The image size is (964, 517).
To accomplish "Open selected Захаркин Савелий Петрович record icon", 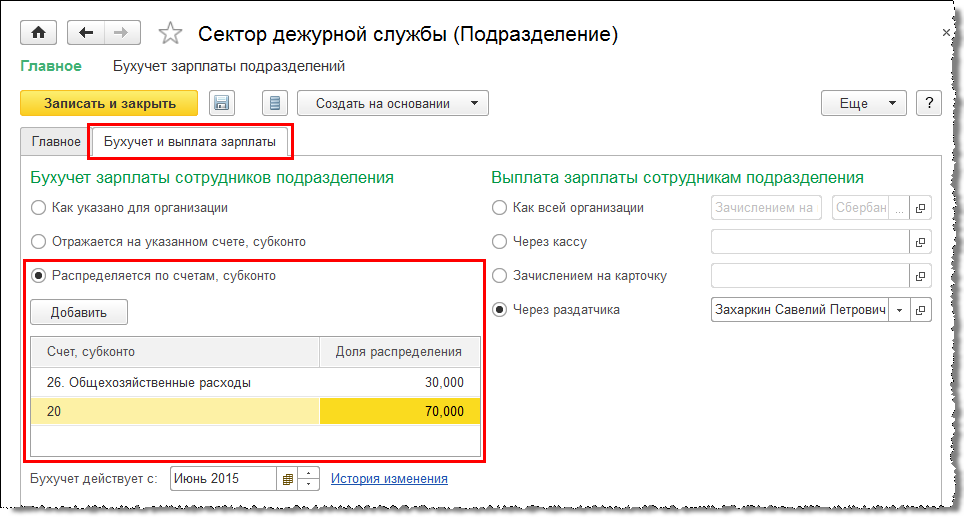I will pos(921,310).
